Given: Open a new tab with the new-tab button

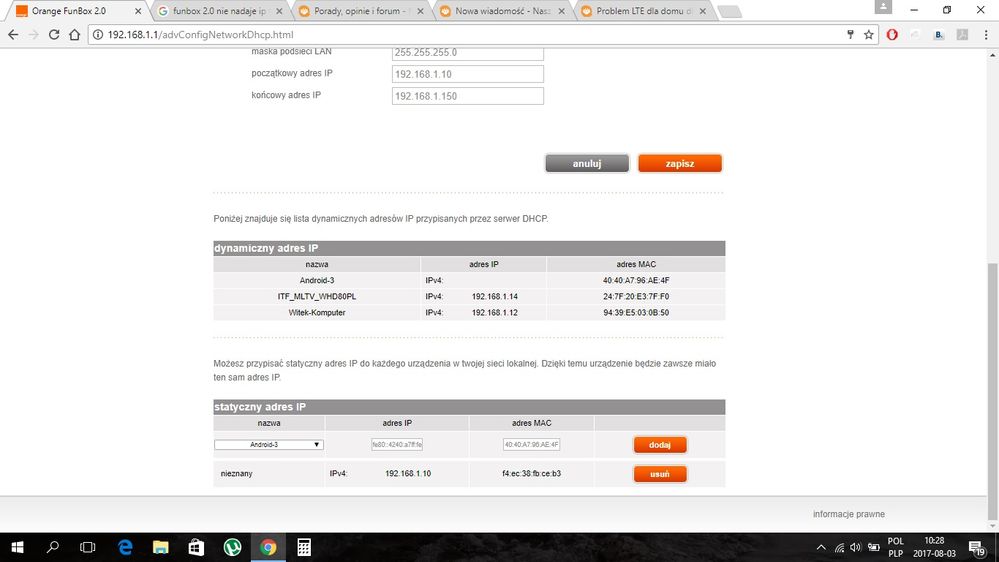Looking at the screenshot, I should pos(729,11).
